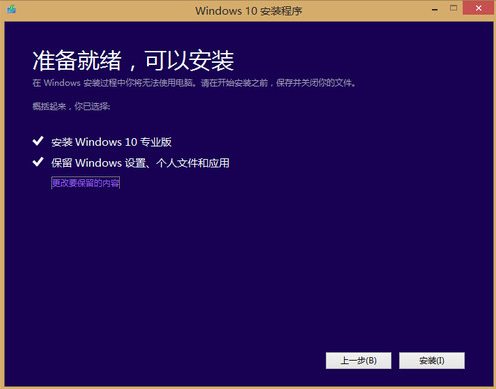Go back with the 上一步(B) button
Screen dimensions: 496x389
(x=358, y=361)
